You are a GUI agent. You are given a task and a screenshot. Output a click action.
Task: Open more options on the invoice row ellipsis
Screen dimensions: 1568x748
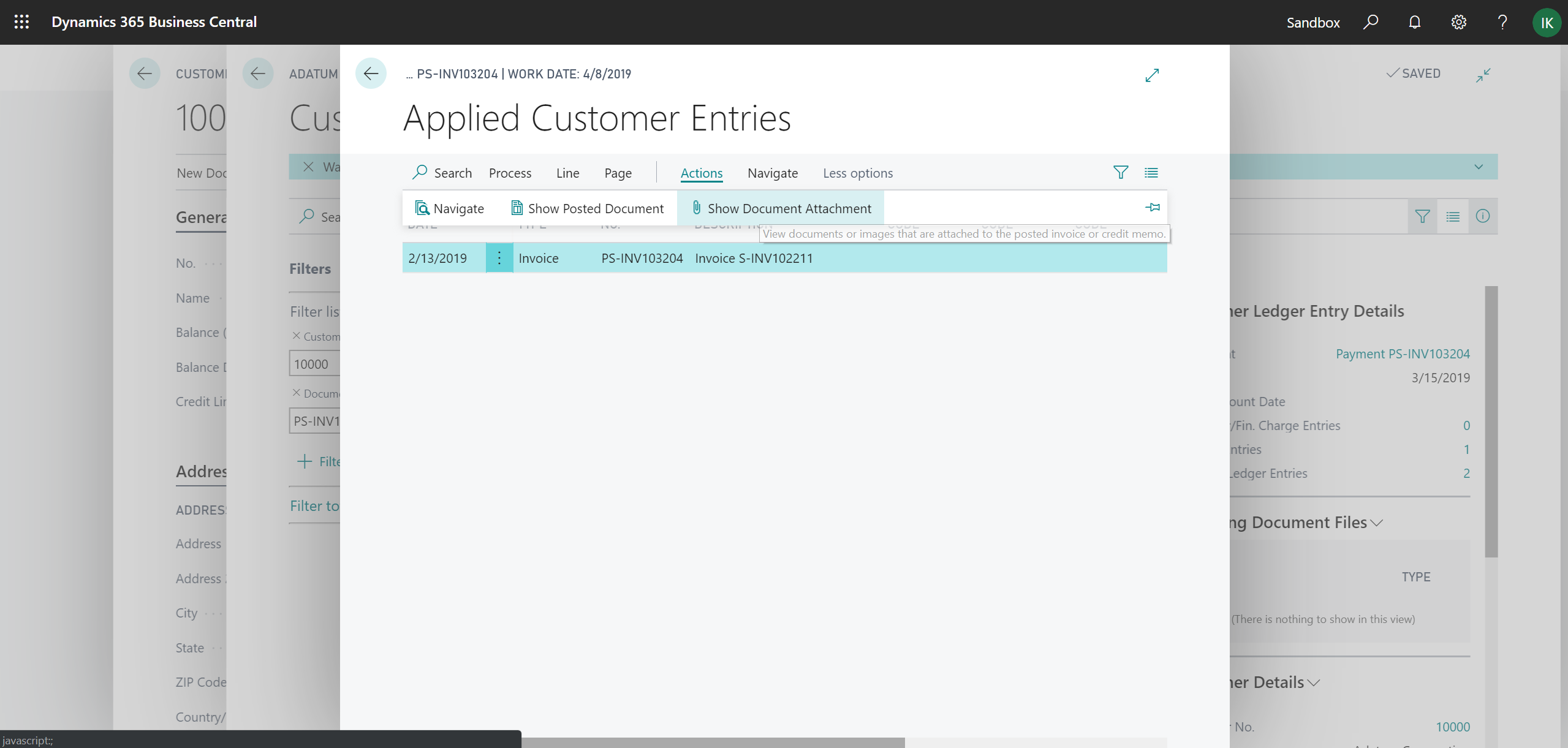coord(499,258)
